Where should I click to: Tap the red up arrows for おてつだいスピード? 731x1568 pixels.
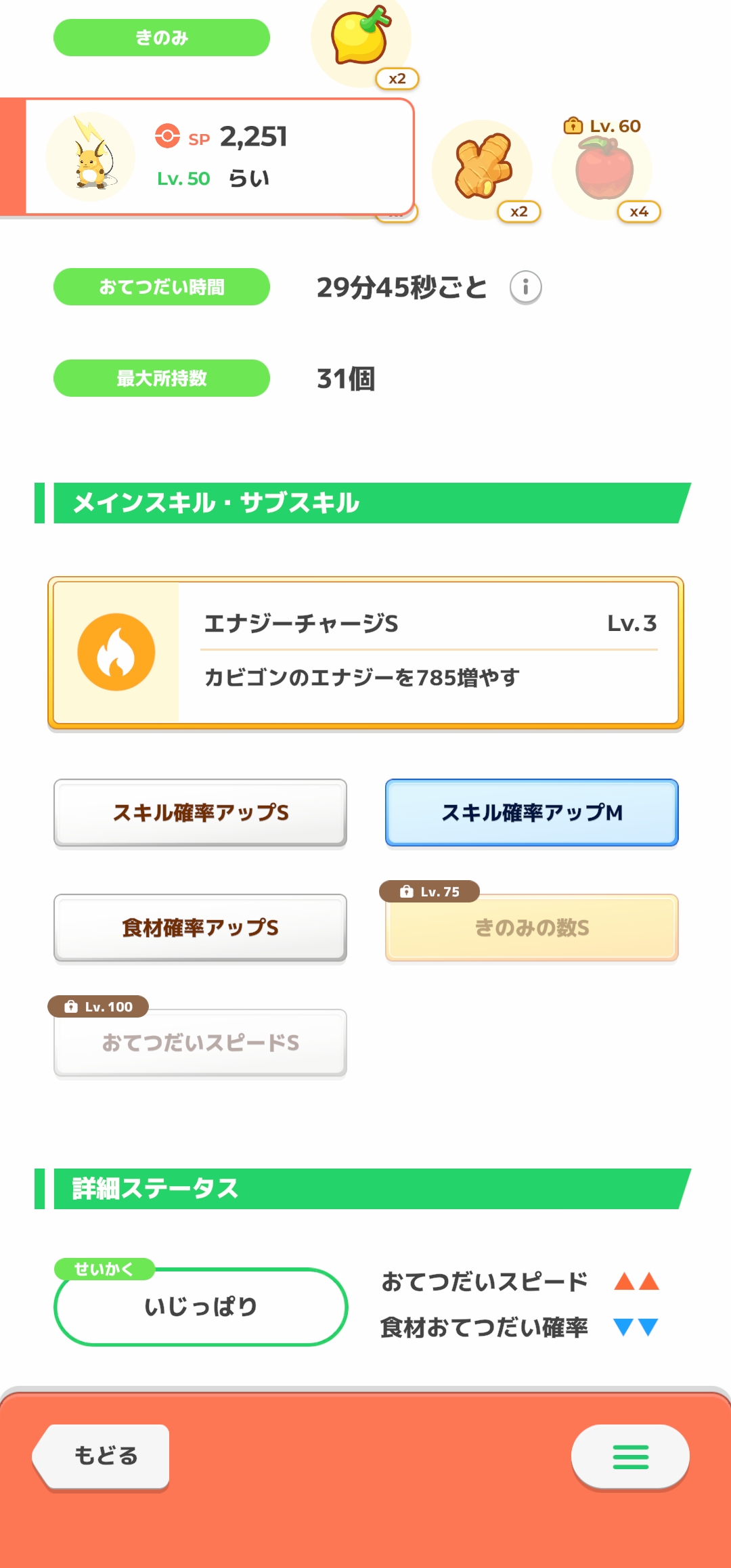coord(636,1281)
